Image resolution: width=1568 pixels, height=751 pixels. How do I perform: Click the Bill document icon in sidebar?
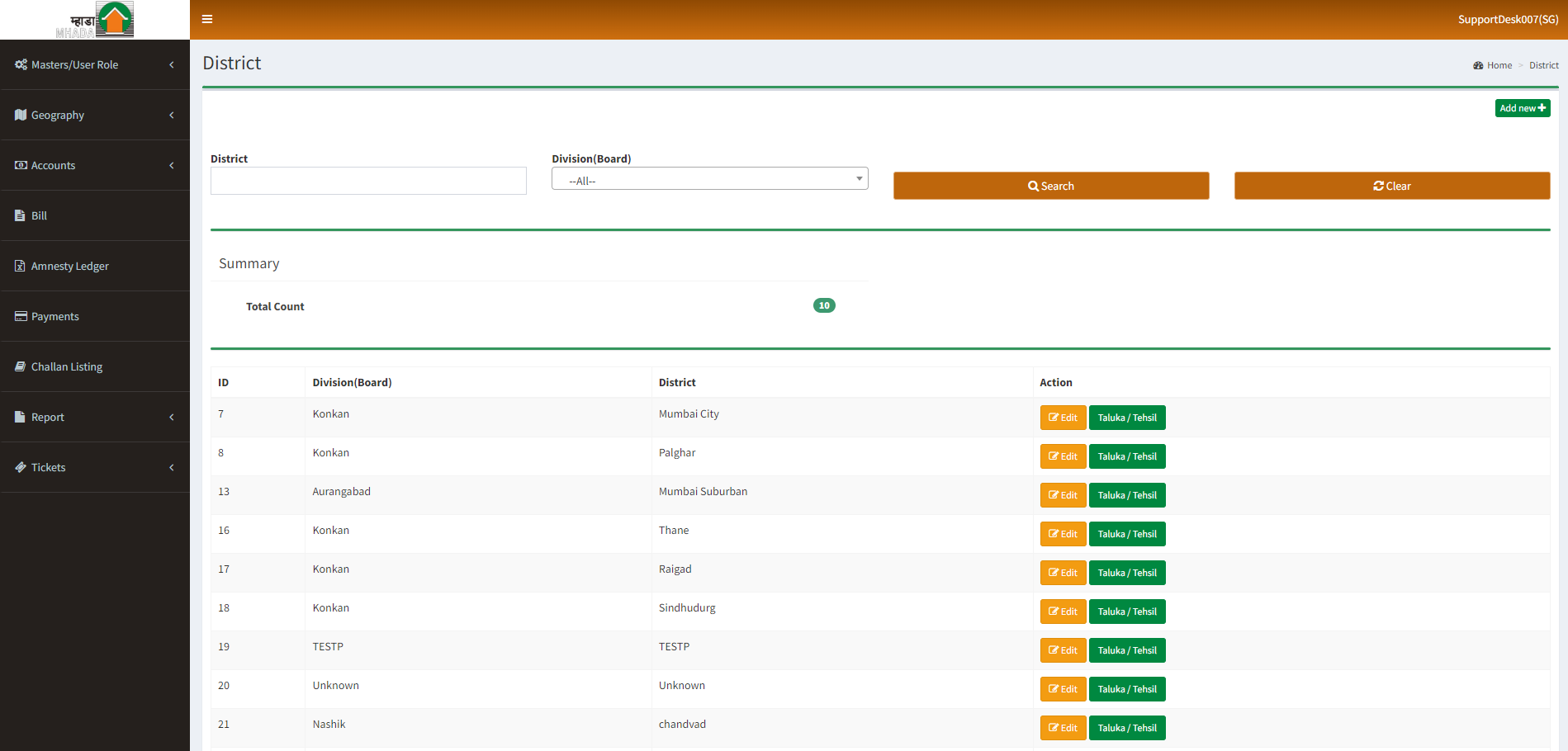(x=21, y=215)
